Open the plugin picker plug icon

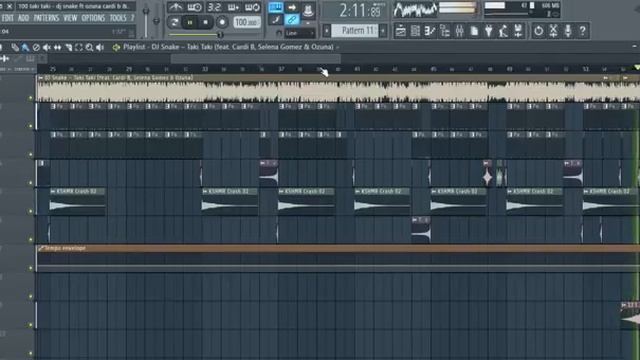coord(489,31)
